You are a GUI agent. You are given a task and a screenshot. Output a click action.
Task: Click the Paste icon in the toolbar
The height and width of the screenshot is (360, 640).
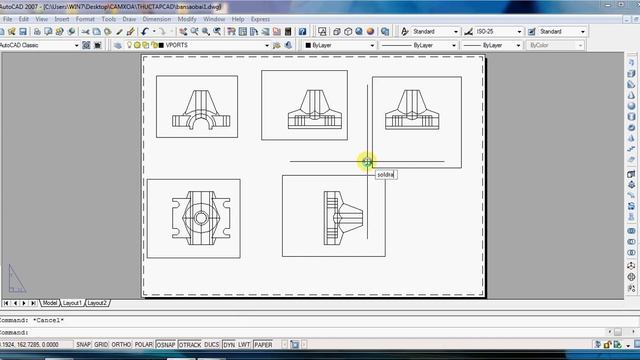click(108, 31)
